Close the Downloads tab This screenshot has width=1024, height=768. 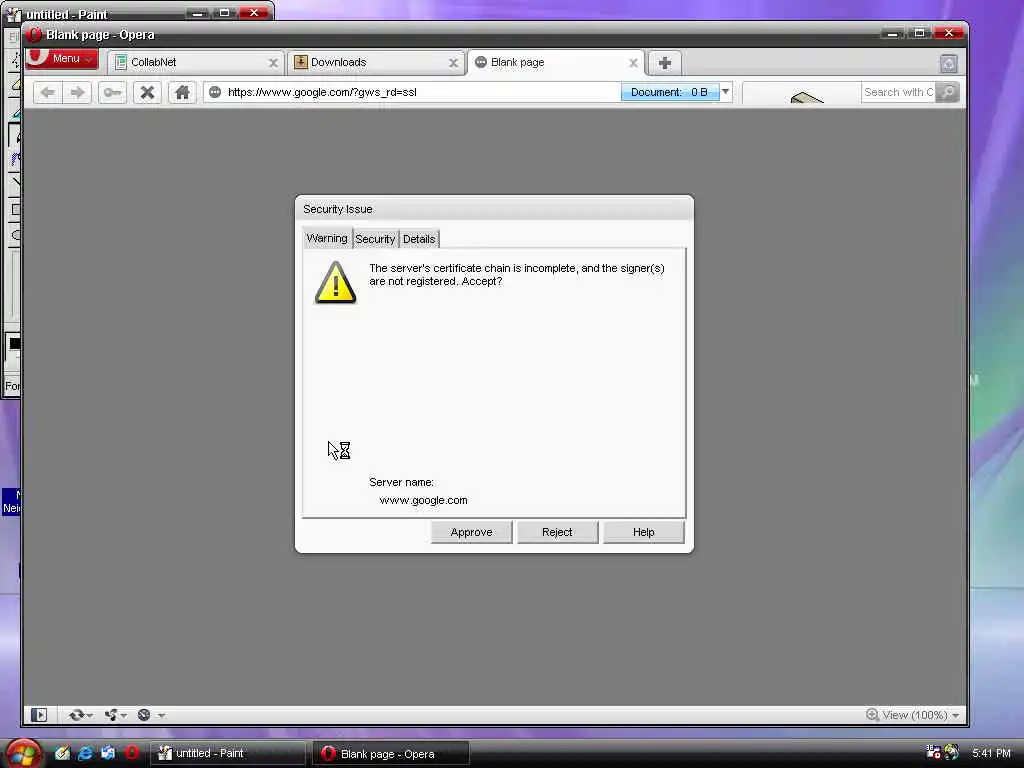coord(453,63)
